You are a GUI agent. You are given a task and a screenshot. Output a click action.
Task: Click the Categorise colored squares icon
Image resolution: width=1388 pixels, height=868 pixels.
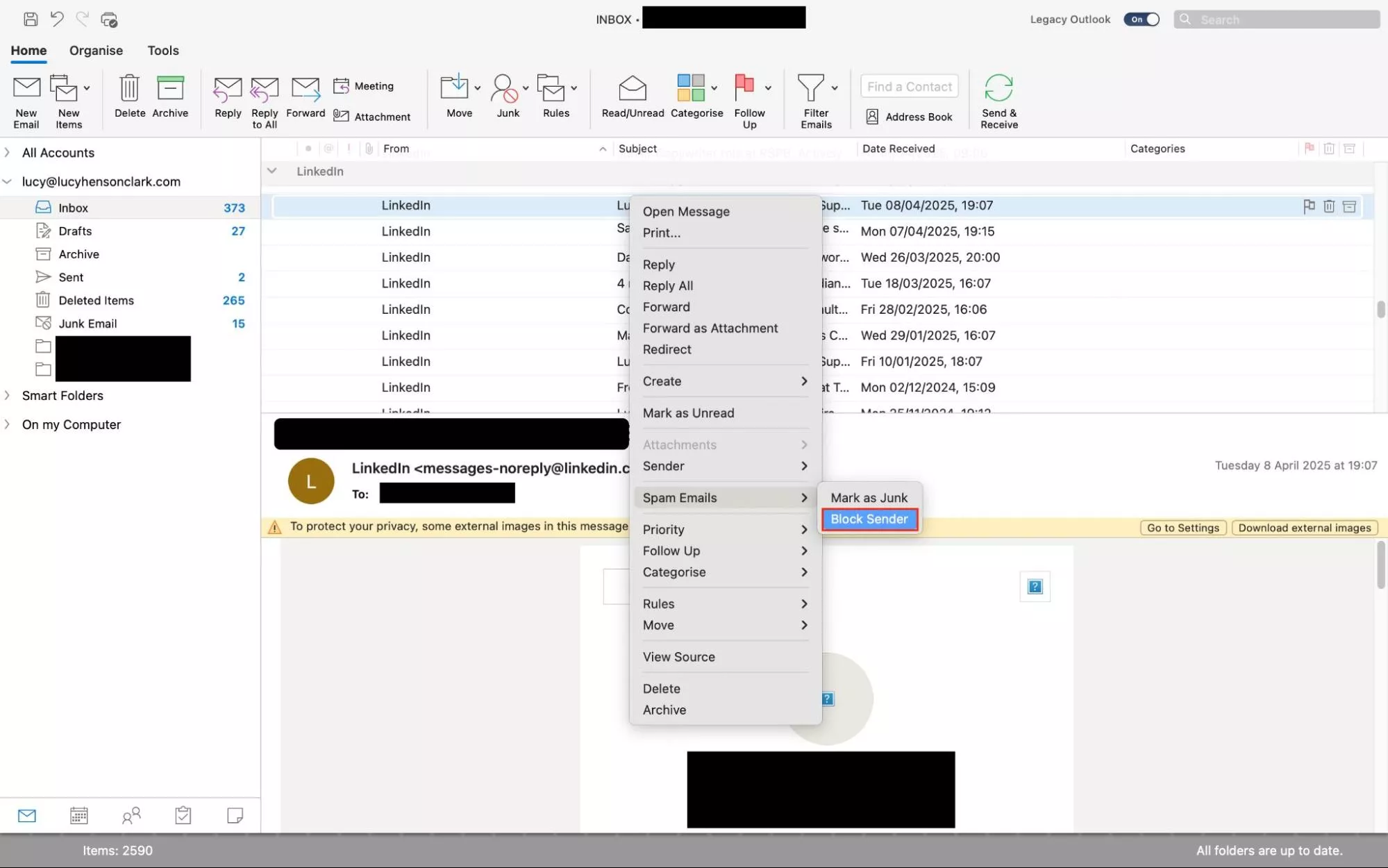point(691,88)
